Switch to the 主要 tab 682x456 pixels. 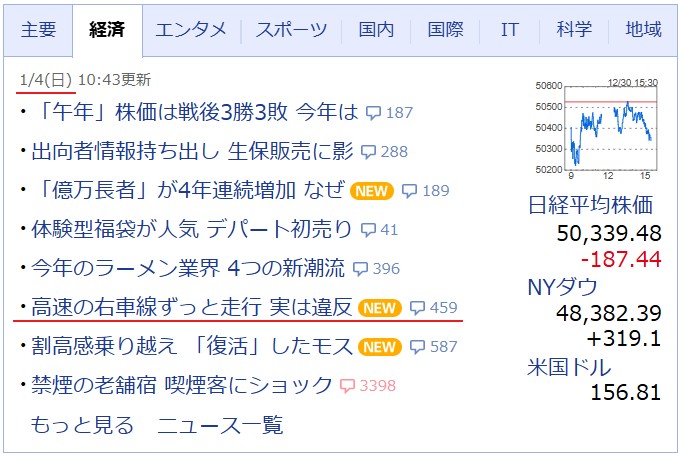[x=39, y=29]
